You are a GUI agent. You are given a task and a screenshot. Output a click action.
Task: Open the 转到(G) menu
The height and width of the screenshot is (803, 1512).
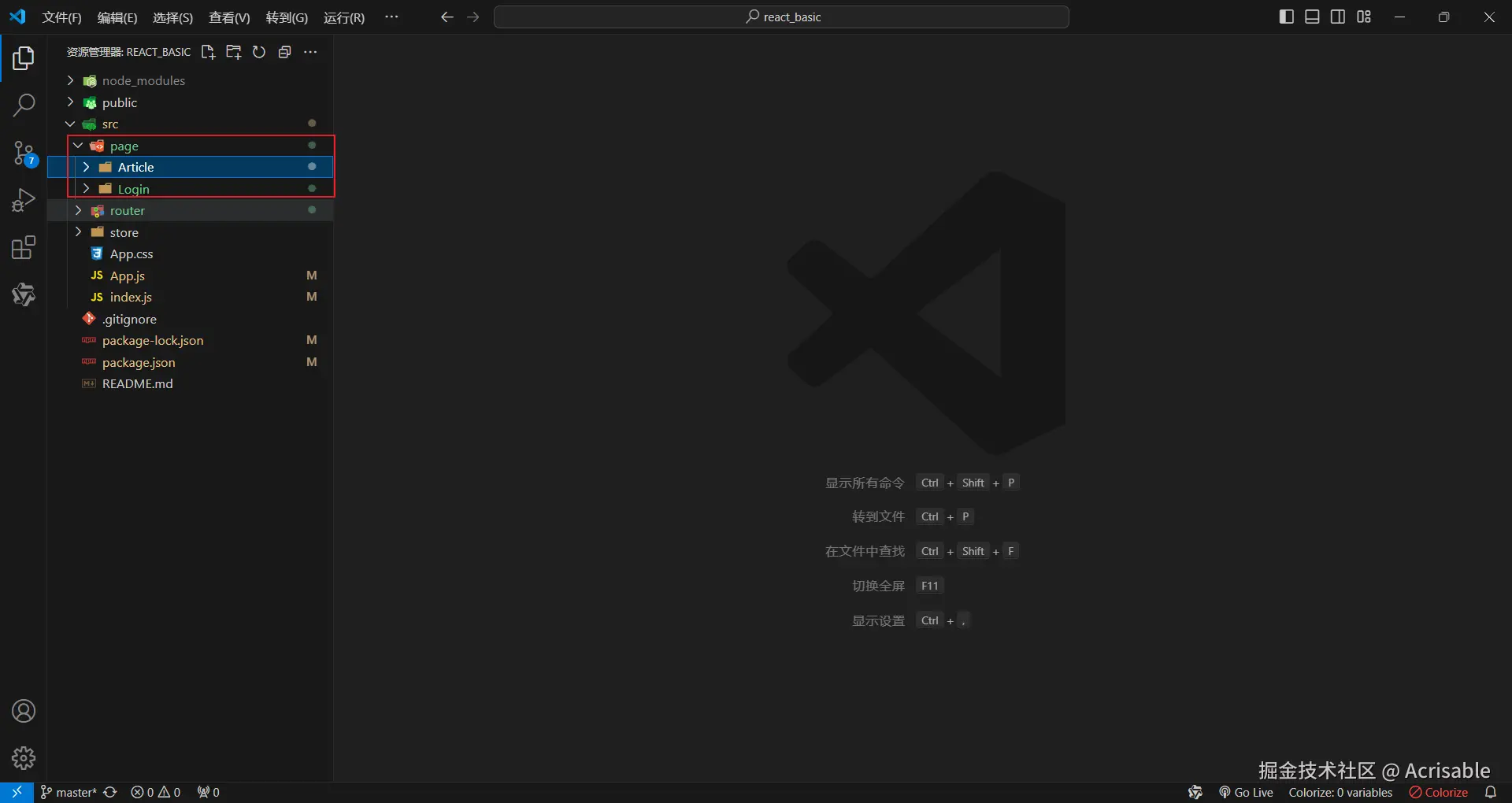(287, 17)
